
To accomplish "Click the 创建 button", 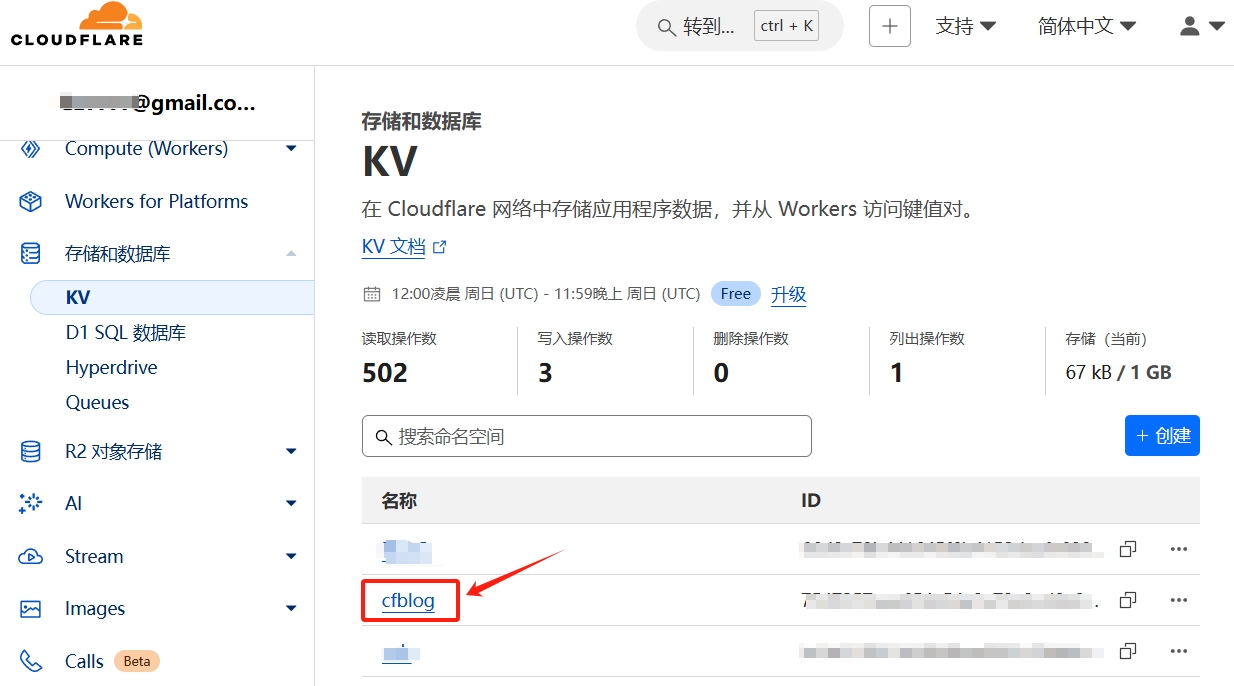I will pos(1162,435).
